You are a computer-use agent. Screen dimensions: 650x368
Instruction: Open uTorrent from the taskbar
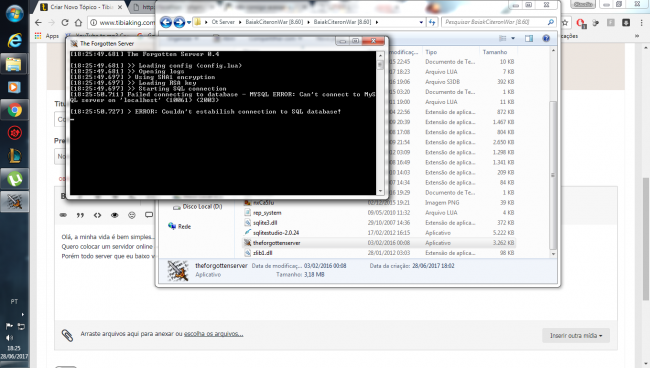point(15,179)
